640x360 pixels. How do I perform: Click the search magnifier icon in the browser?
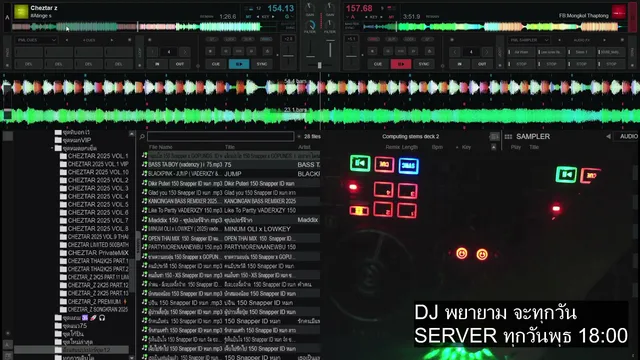[142, 137]
